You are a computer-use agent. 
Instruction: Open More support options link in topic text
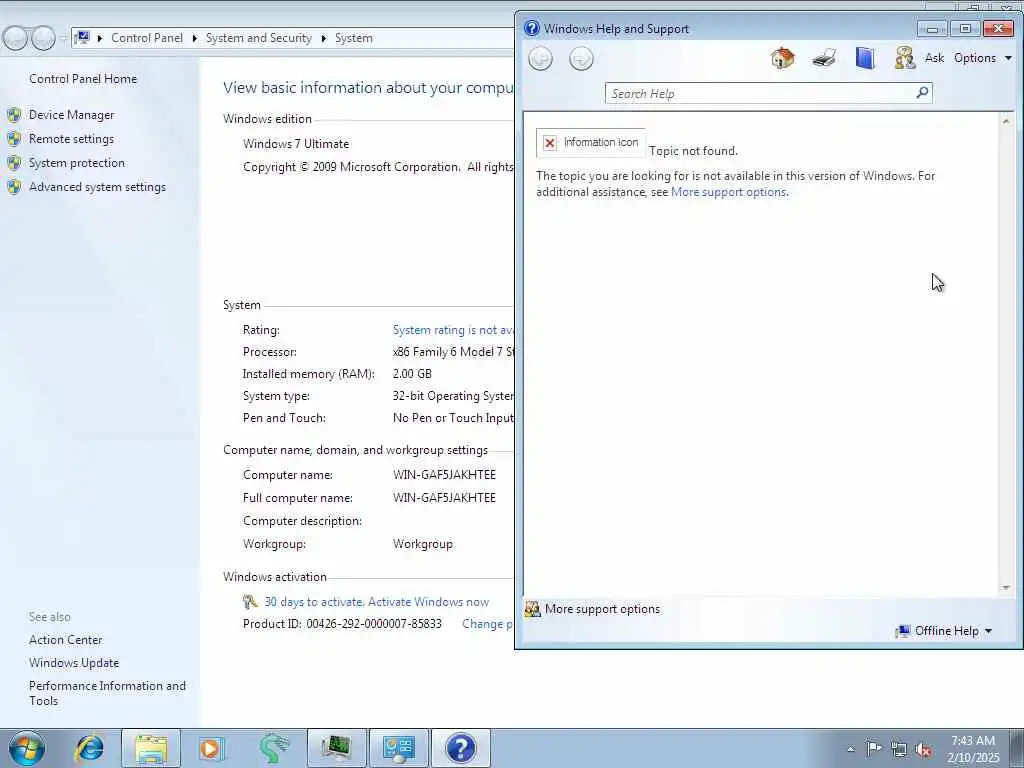tap(728, 192)
